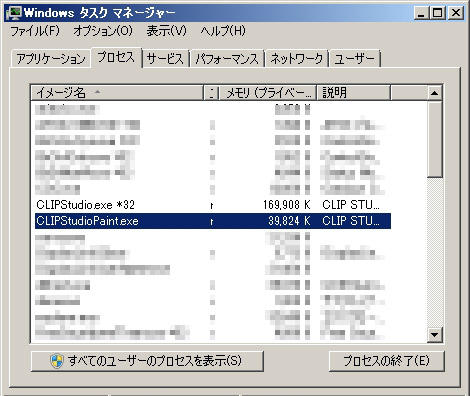Sort by メモリ (プライベート) column header

268,93
